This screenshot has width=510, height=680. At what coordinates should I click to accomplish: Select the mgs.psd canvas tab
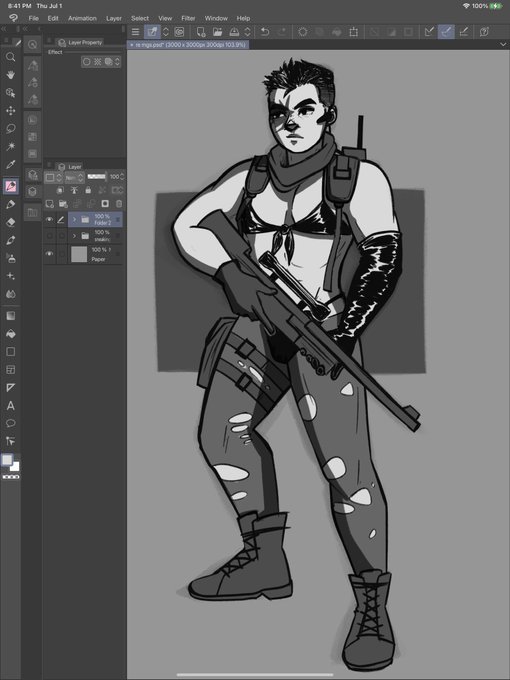tap(189, 45)
